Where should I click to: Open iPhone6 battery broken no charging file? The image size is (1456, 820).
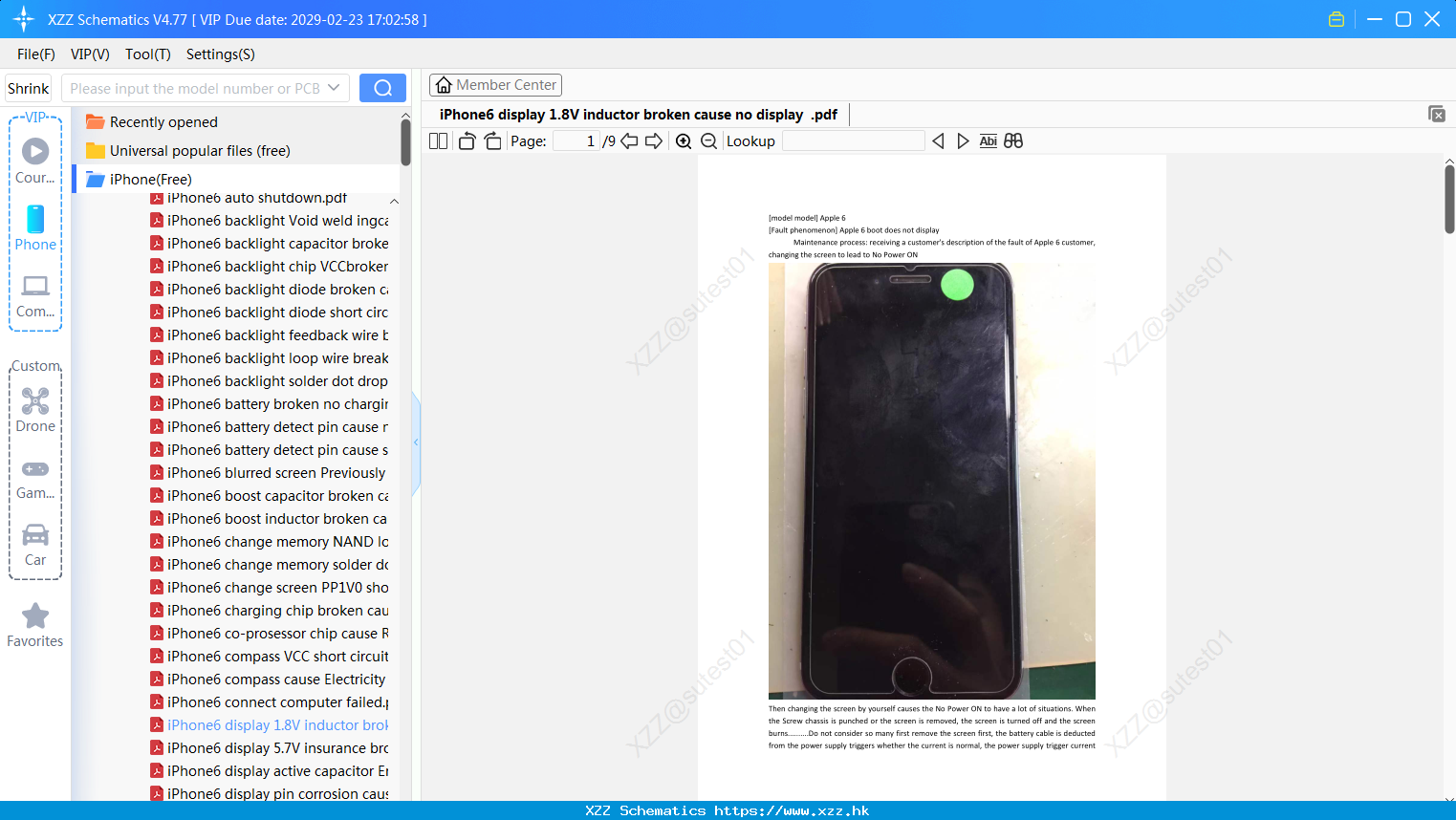pyautogui.click(x=270, y=404)
